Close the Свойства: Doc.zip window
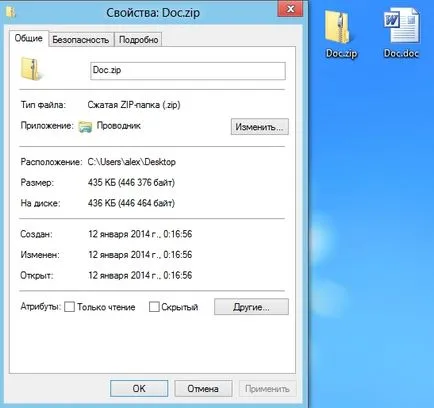The width and height of the screenshot is (434, 408). (290, 9)
